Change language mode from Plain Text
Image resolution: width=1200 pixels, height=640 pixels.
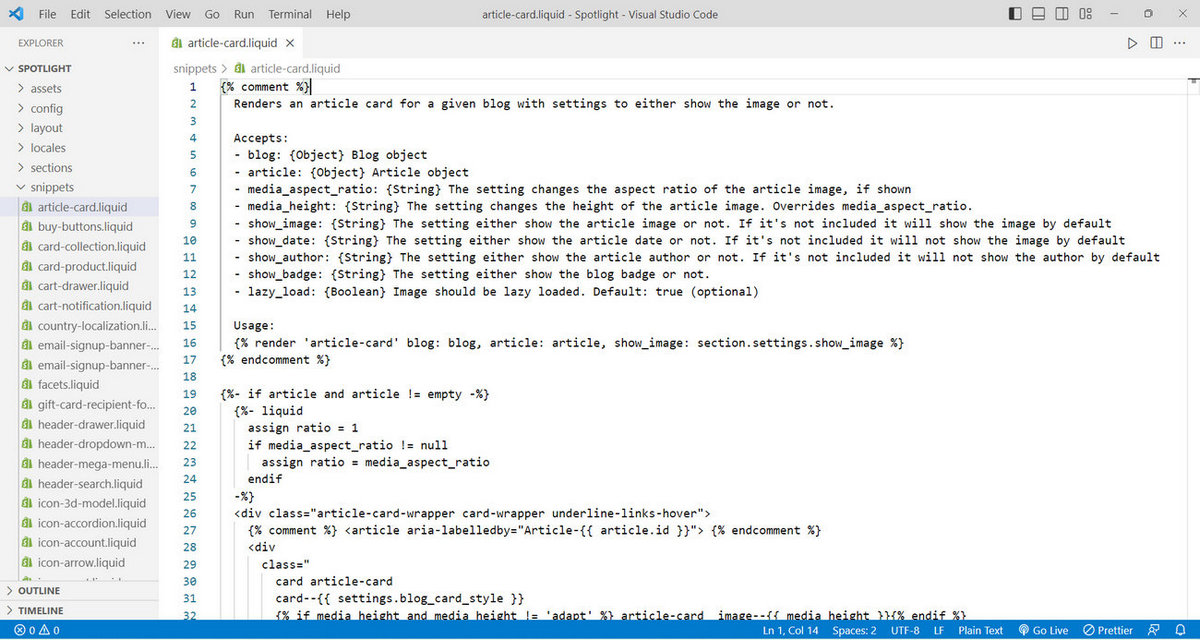pos(980,630)
